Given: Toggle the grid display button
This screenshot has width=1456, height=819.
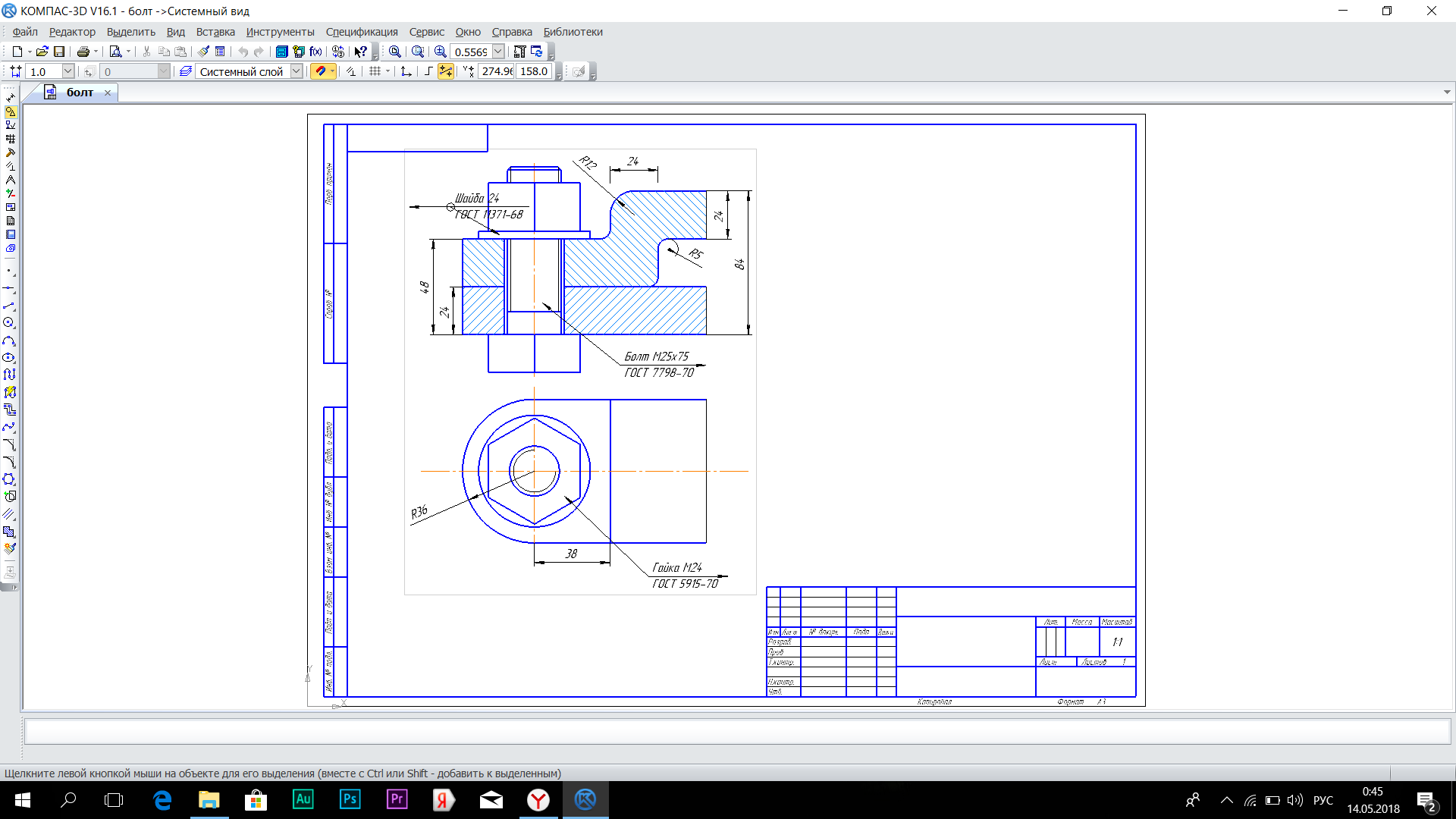Looking at the screenshot, I should pos(375,71).
